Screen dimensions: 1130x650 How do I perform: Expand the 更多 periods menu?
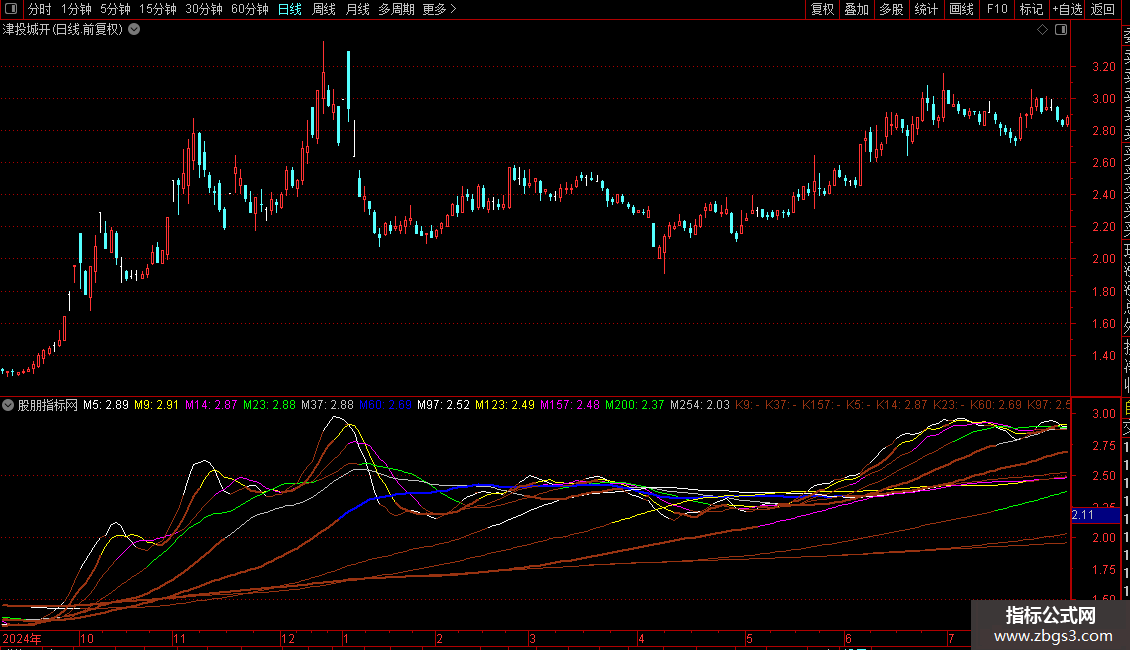tap(440, 9)
